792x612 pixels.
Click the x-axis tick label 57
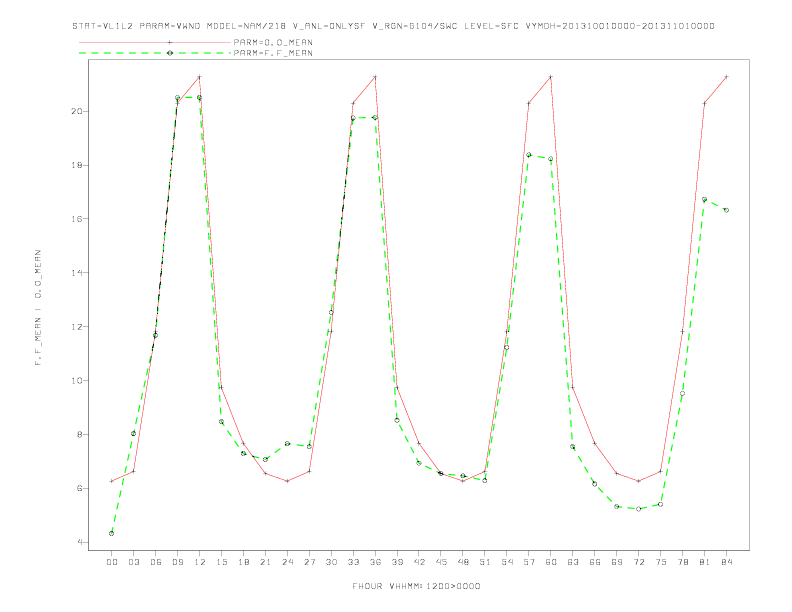tap(529, 562)
